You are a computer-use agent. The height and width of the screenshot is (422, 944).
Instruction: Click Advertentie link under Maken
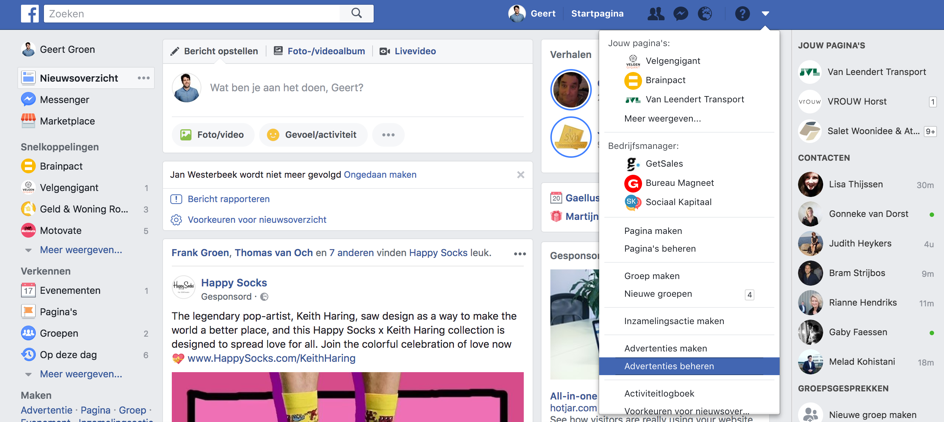46,410
